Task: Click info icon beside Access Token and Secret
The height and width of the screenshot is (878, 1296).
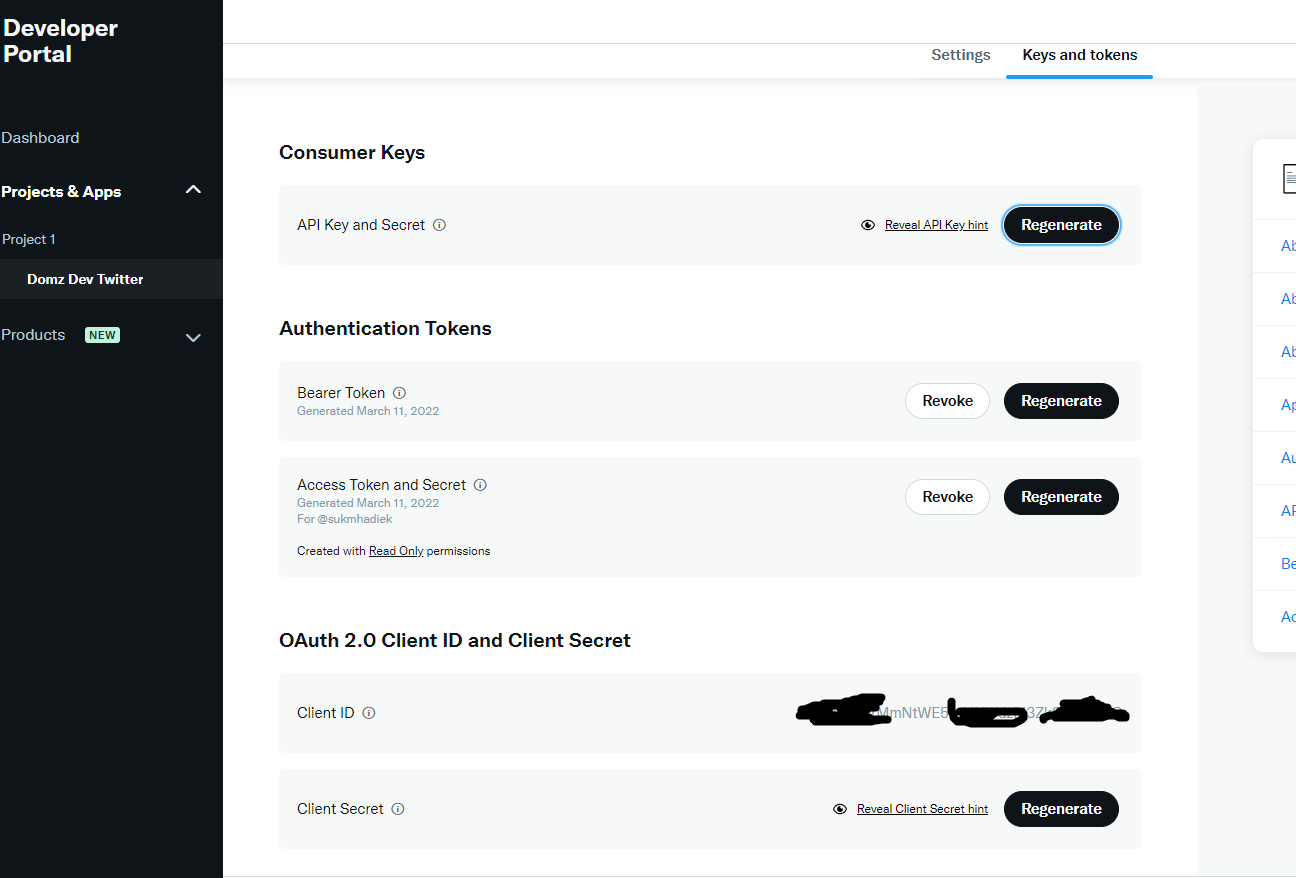Action: pos(480,485)
